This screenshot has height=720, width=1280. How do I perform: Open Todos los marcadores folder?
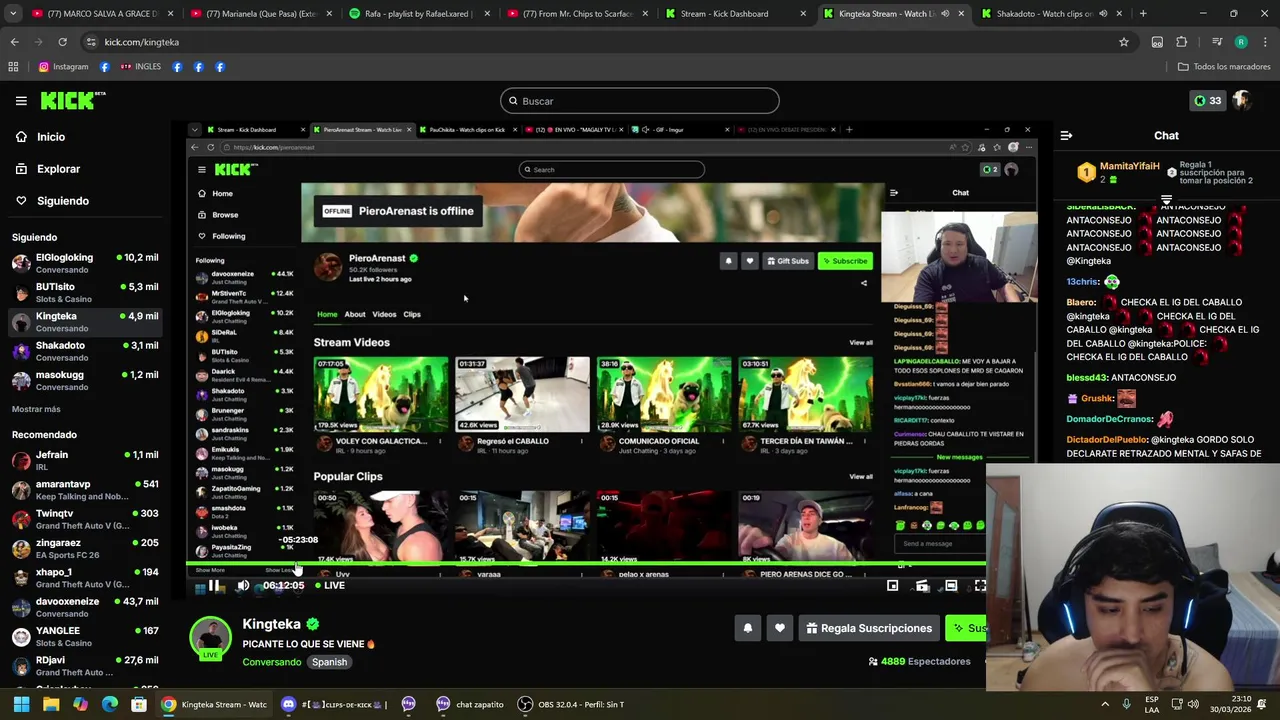pos(1224,67)
